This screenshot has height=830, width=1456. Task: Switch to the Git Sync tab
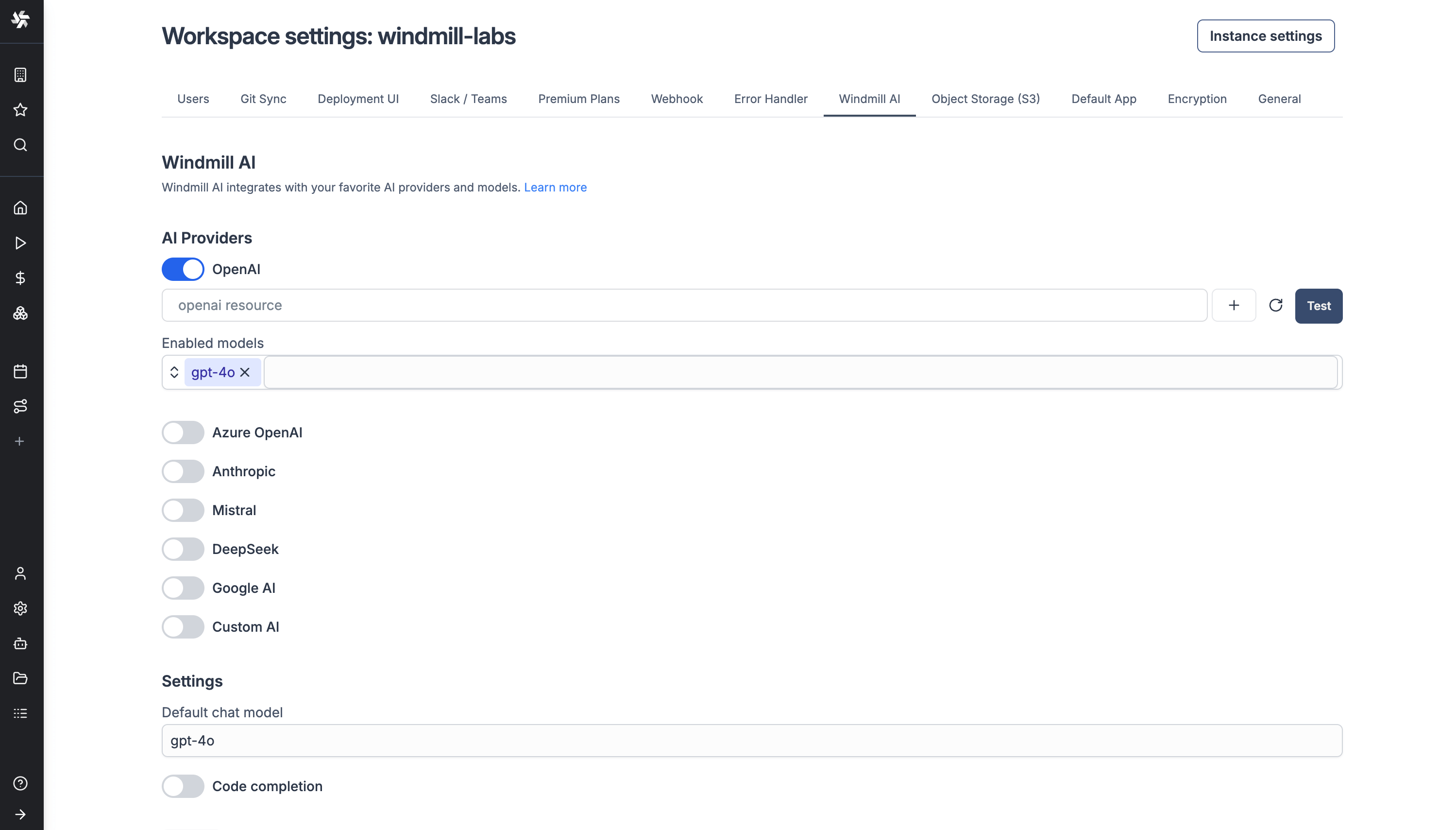263,99
